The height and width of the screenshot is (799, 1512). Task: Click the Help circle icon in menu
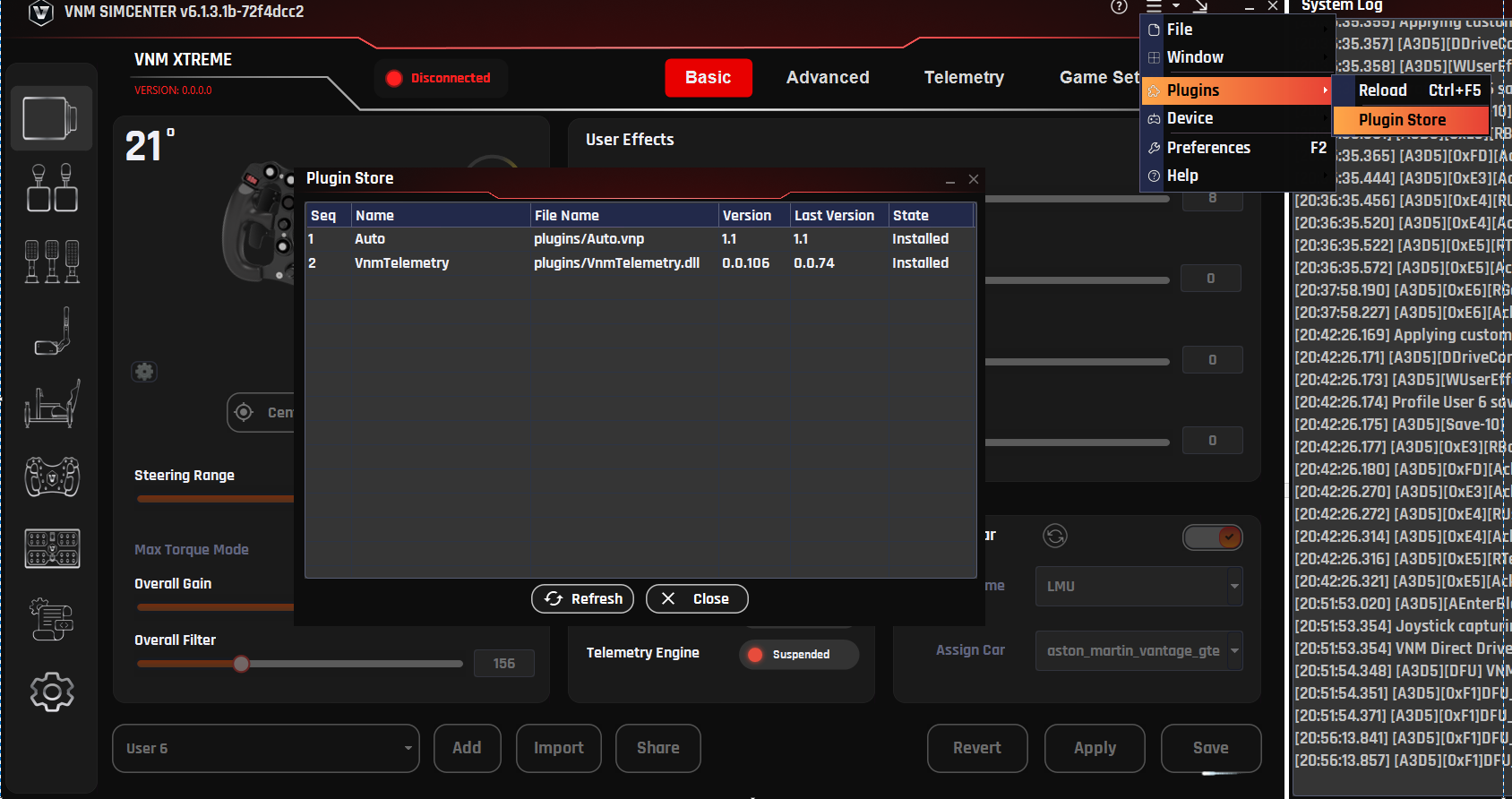(1154, 176)
